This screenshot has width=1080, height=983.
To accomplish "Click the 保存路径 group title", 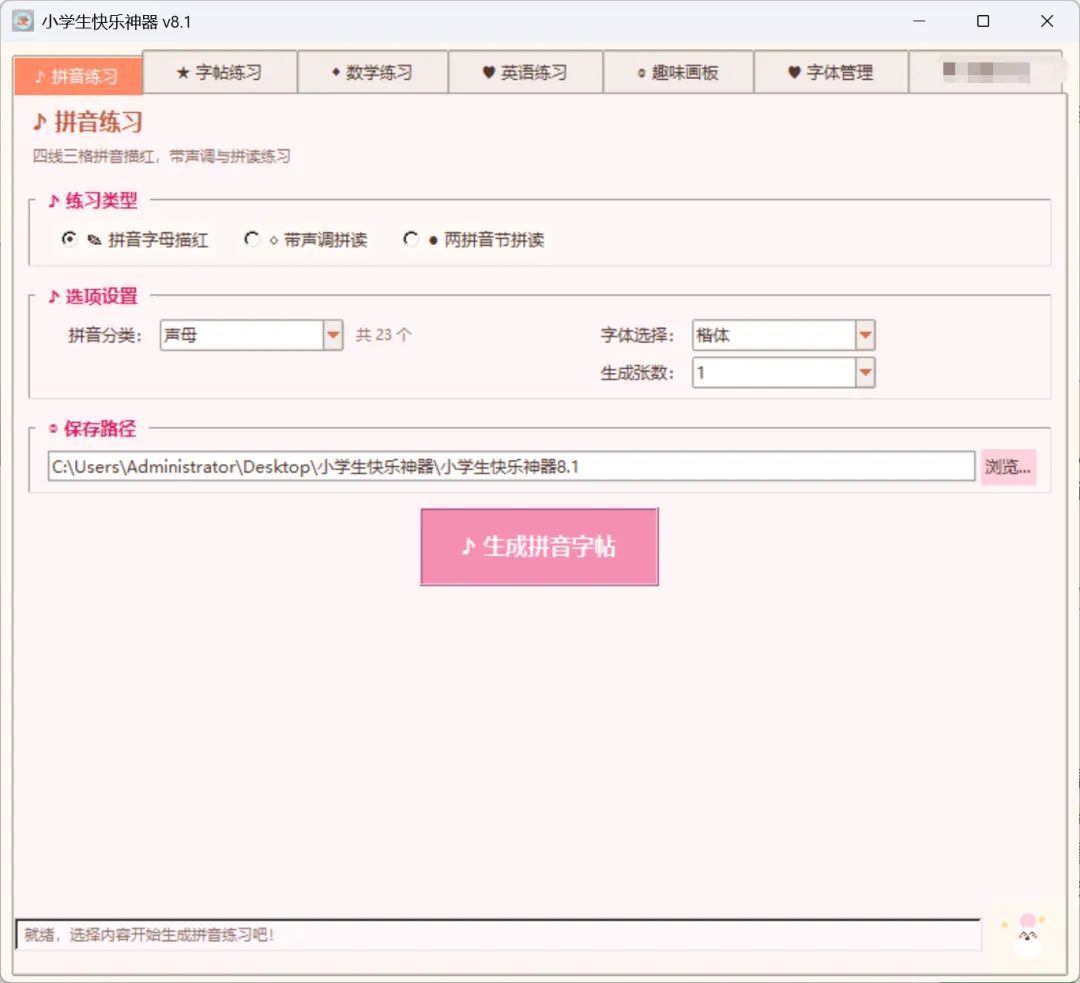I will [x=92, y=428].
